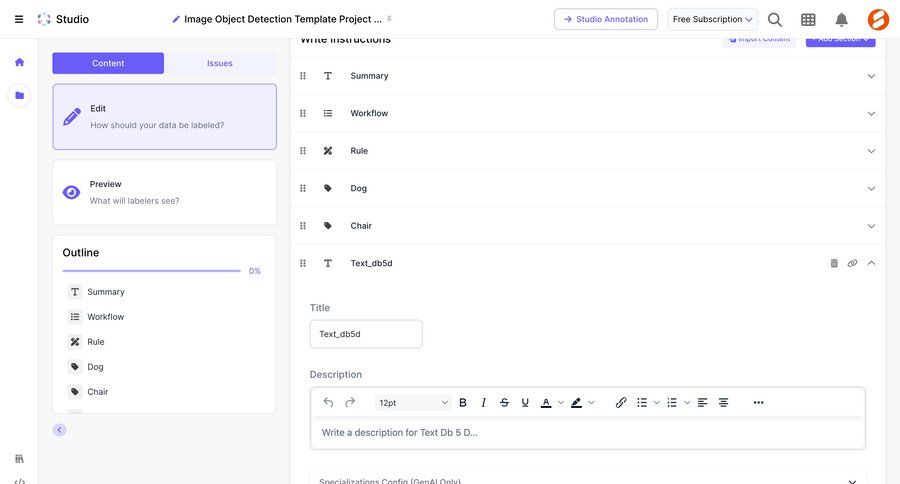Grab drag handle of Workflow row
The width and height of the screenshot is (900, 484).
pos(303,113)
